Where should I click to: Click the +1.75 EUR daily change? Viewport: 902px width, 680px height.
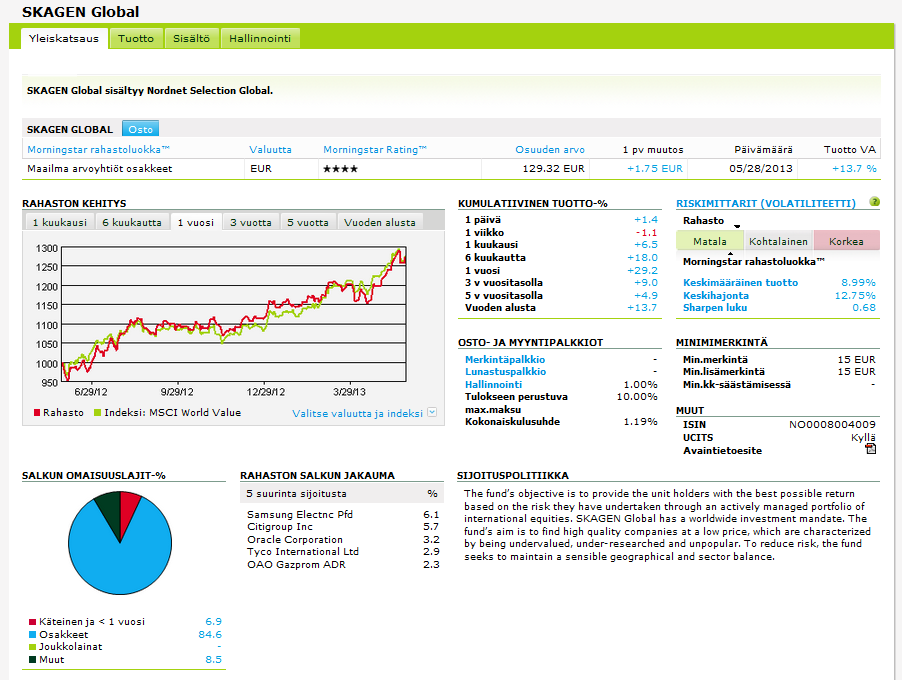(x=655, y=169)
